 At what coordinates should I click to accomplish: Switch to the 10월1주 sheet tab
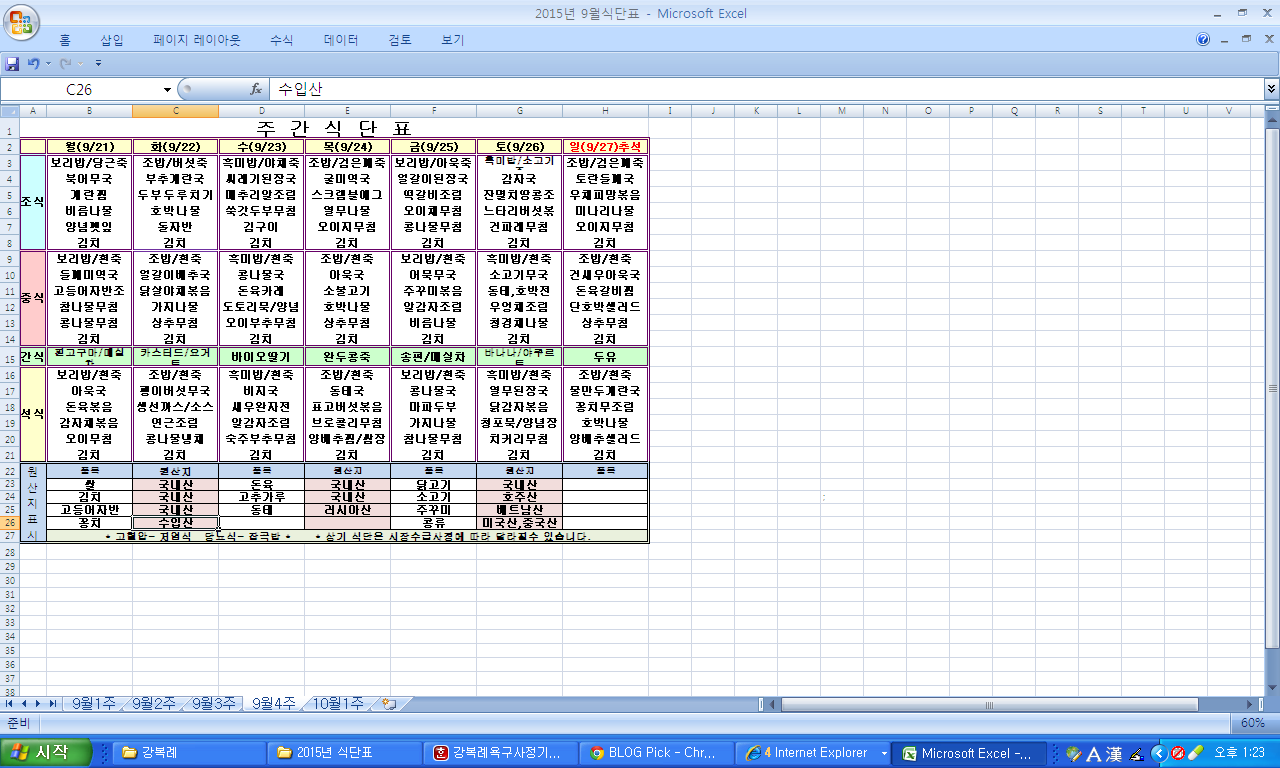point(338,704)
